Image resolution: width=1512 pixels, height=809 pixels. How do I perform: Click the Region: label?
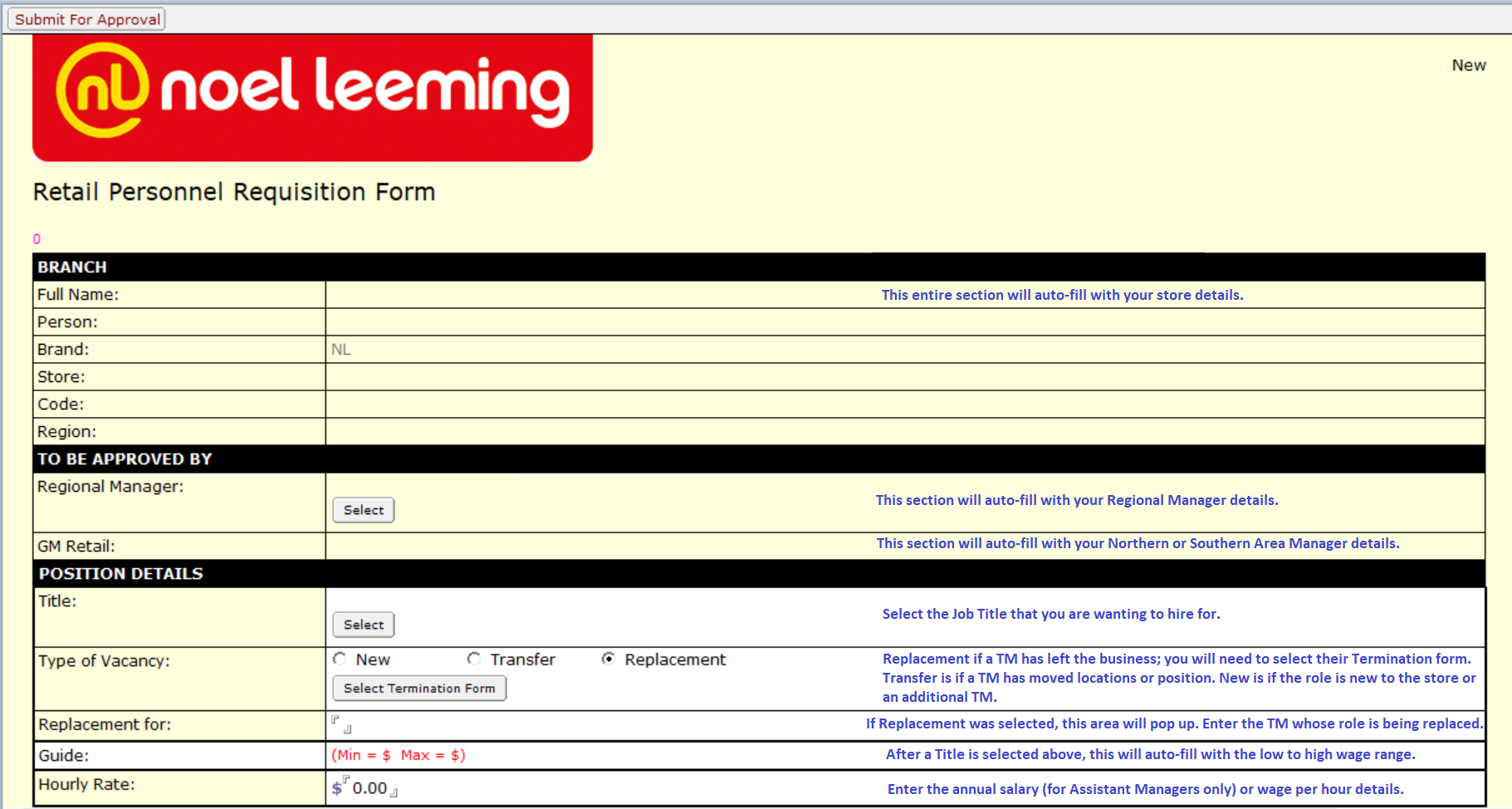click(66, 432)
